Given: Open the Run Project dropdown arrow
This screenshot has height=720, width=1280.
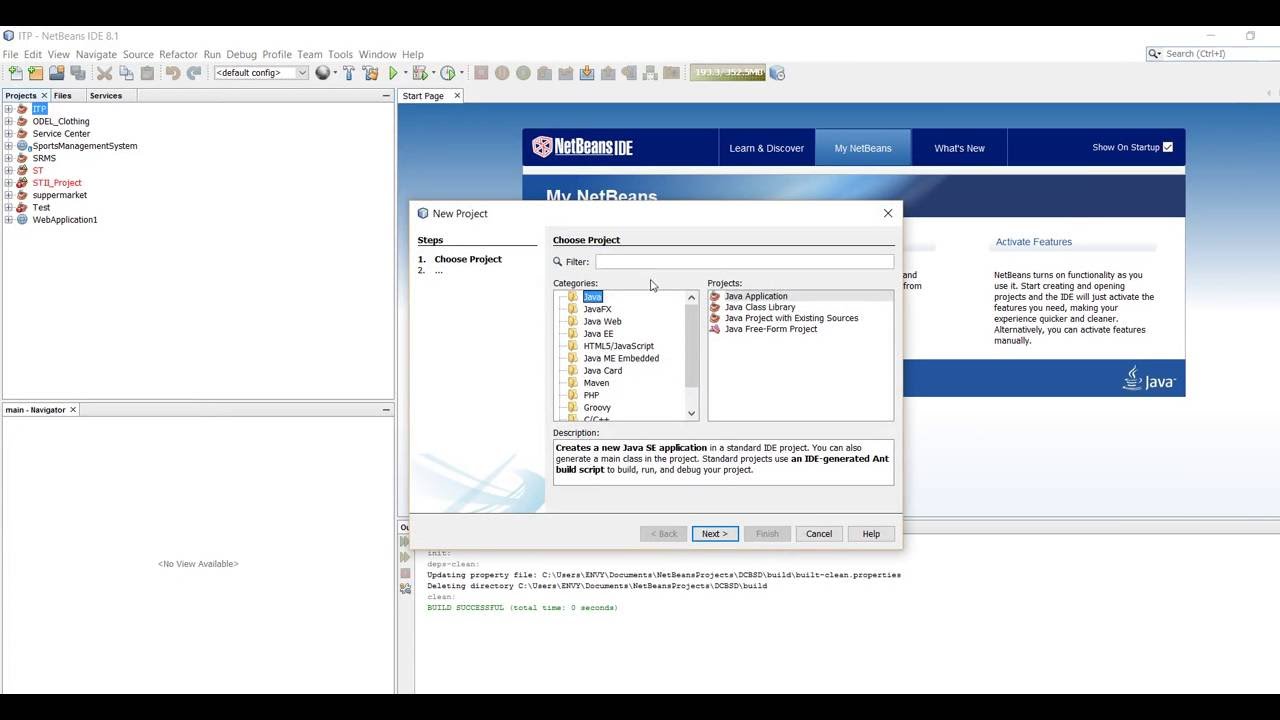Looking at the screenshot, I should click(x=406, y=73).
